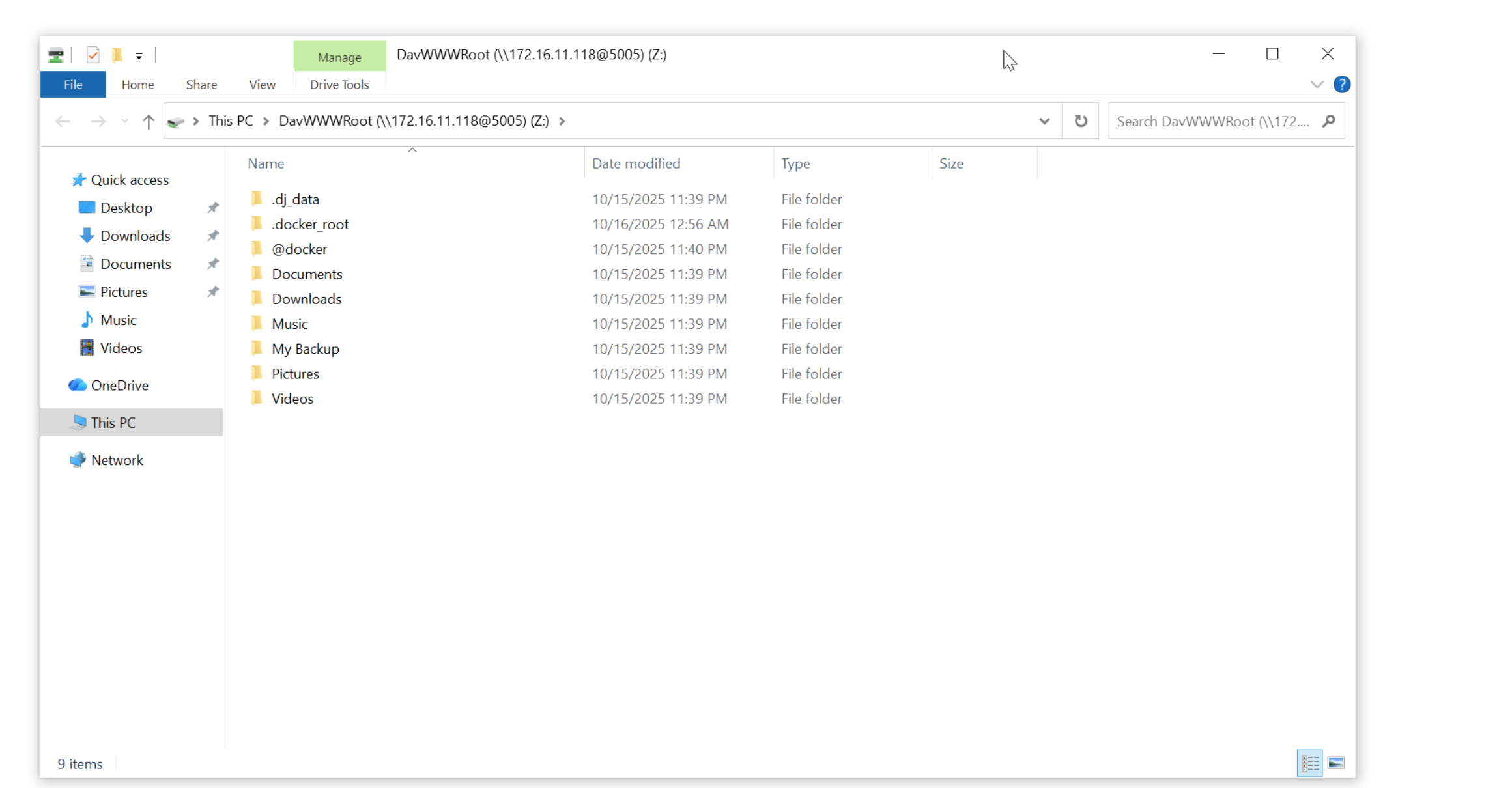Screen dimensions: 1512x788
Task: Open the address bar history dropdown
Action: pyautogui.click(x=1044, y=121)
